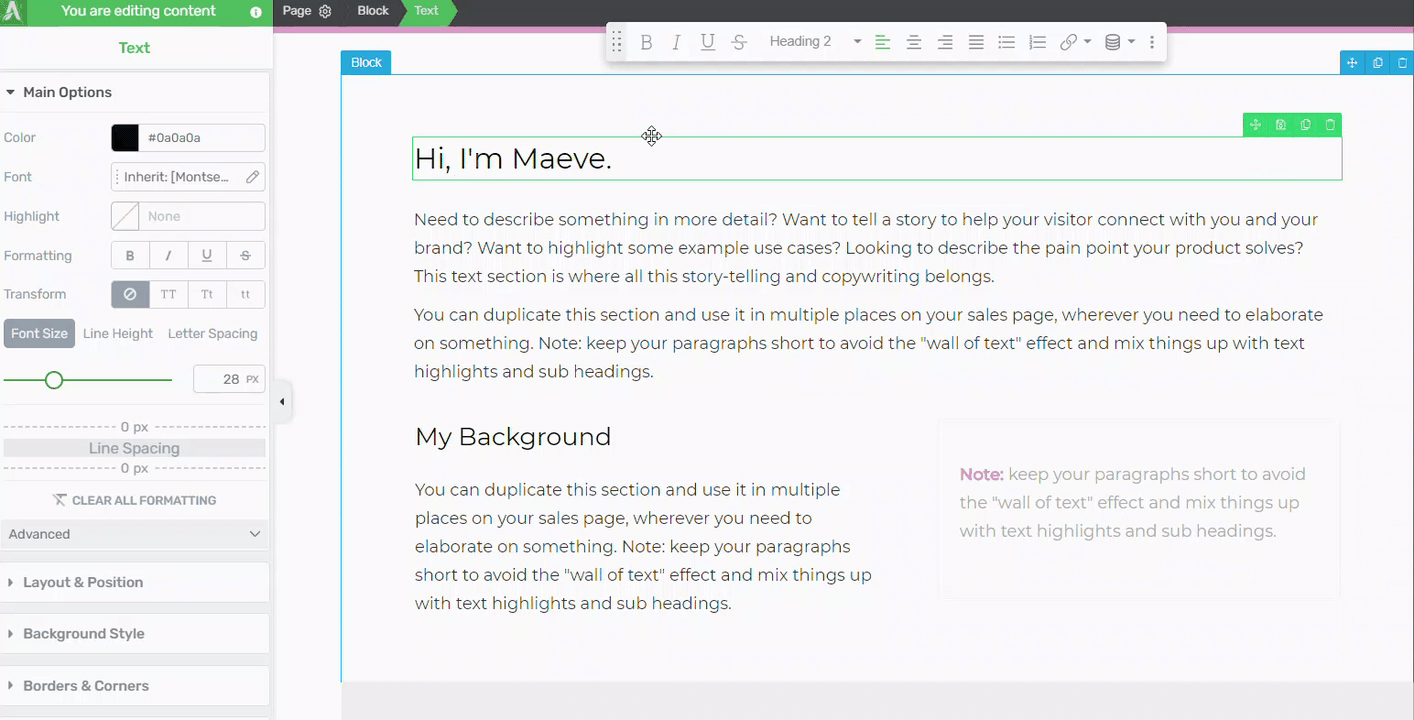Viewport: 1414px width, 720px height.
Task: Expand Layout & Position section
Action: pyautogui.click(x=134, y=582)
